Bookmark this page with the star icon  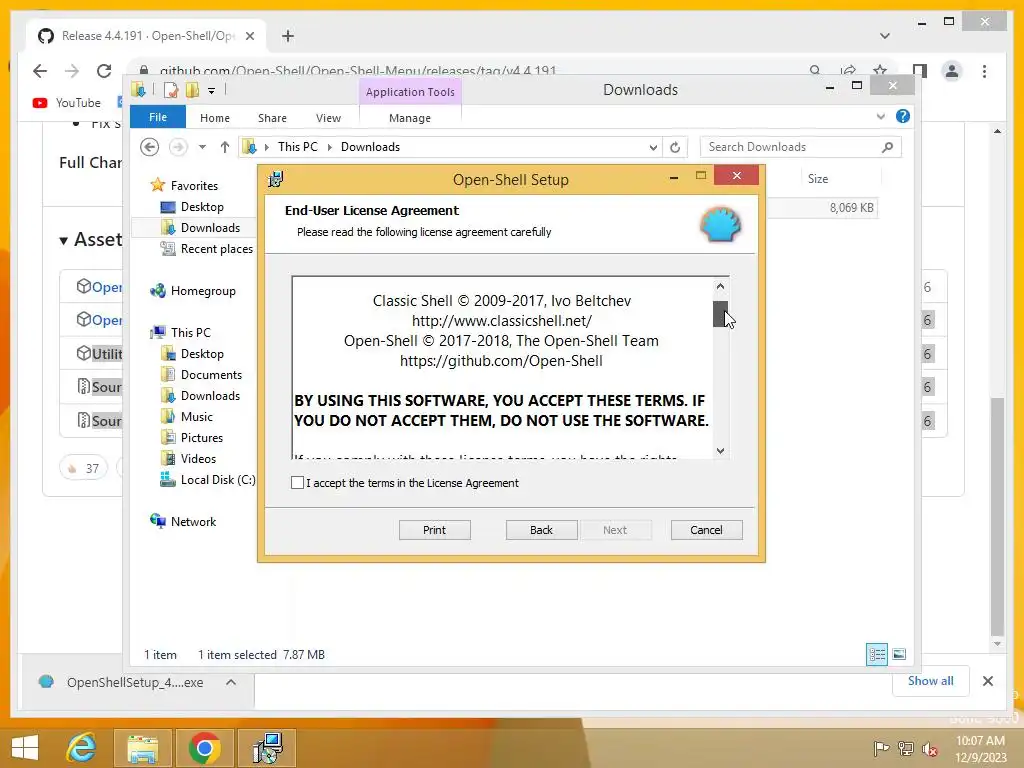coord(880,70)
